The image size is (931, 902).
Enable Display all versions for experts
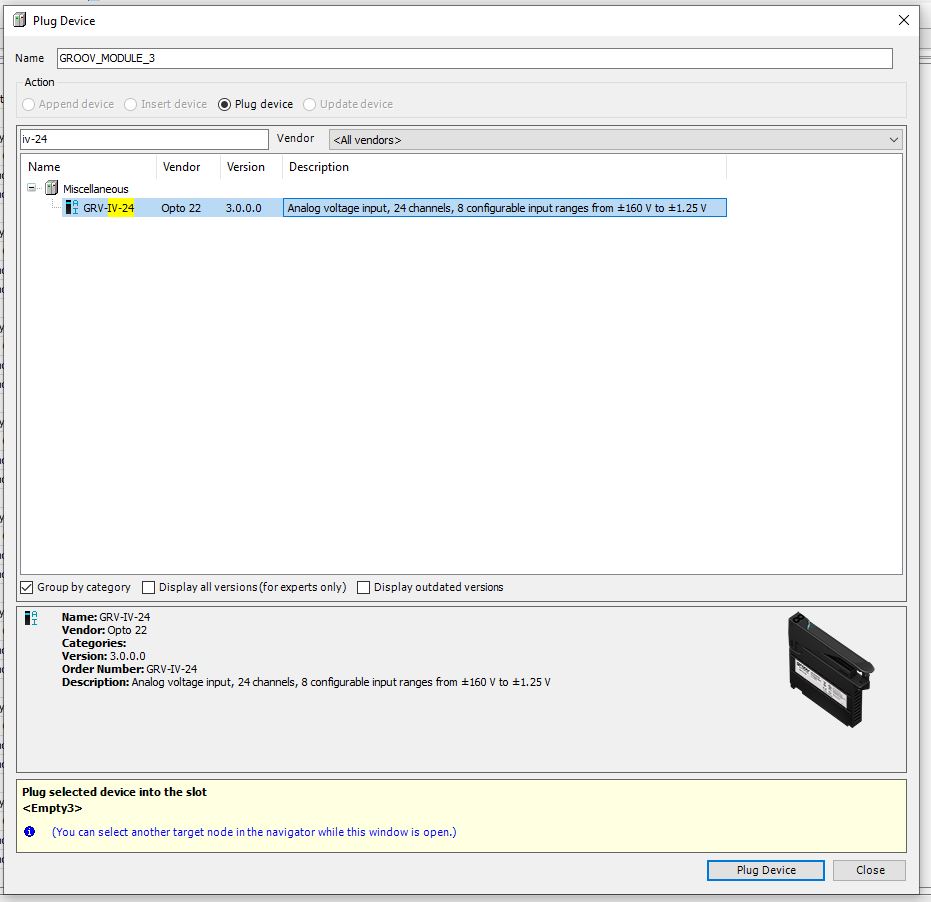pyautogui.click(x=148, y=587)
